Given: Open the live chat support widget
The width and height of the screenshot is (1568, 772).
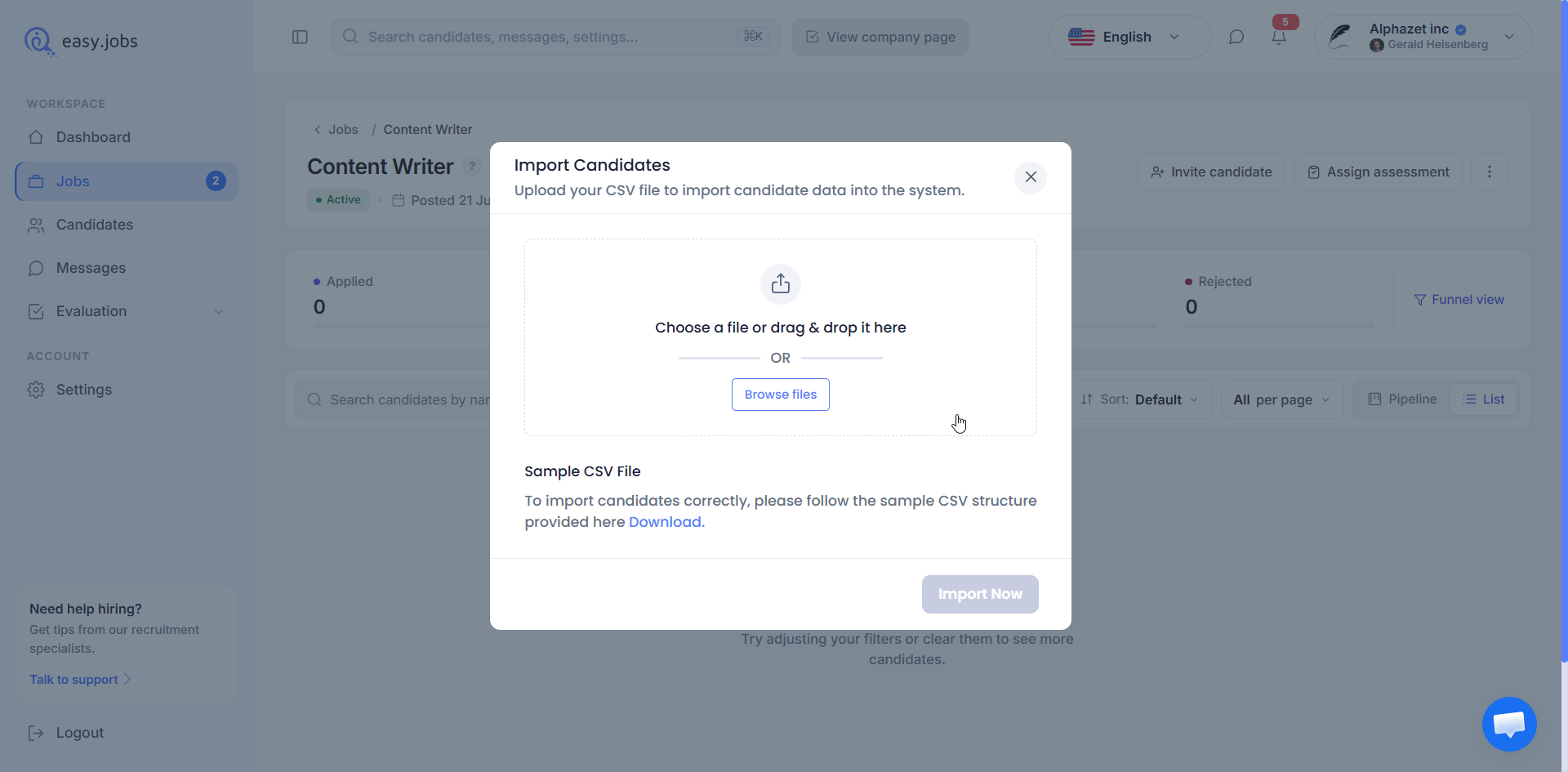Looking at the screenshot, I should [1509, 724].
